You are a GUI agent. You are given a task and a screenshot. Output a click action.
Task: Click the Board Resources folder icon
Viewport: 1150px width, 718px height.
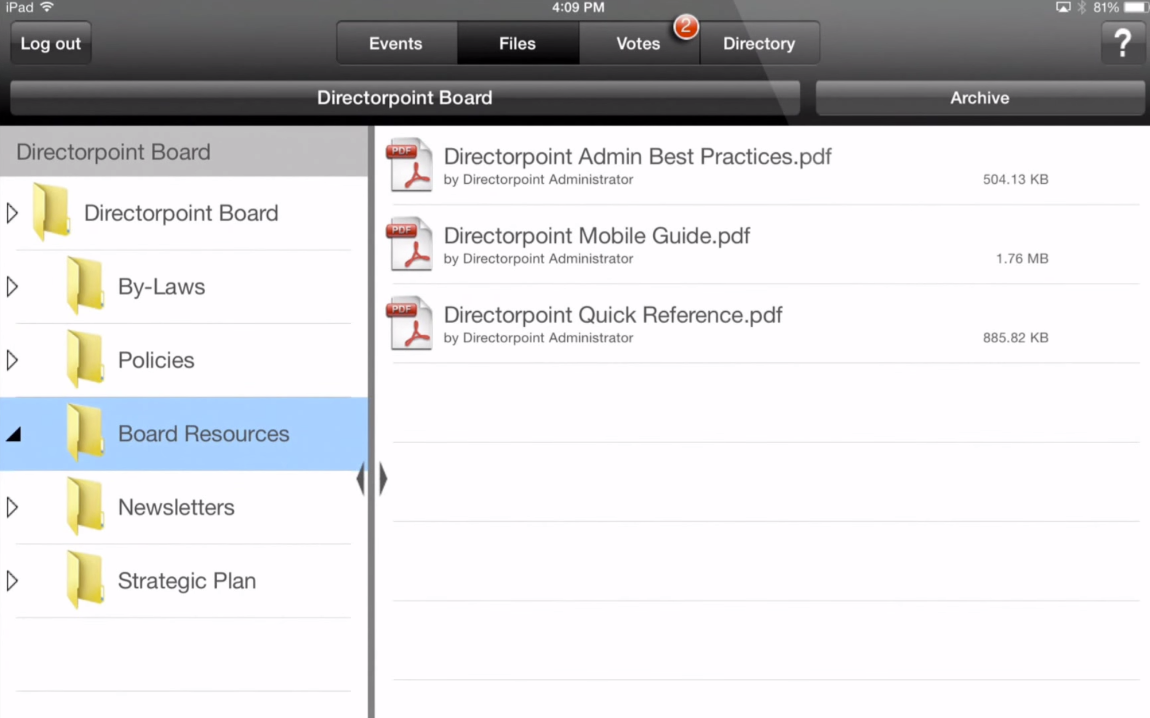(x=85, y=433)
